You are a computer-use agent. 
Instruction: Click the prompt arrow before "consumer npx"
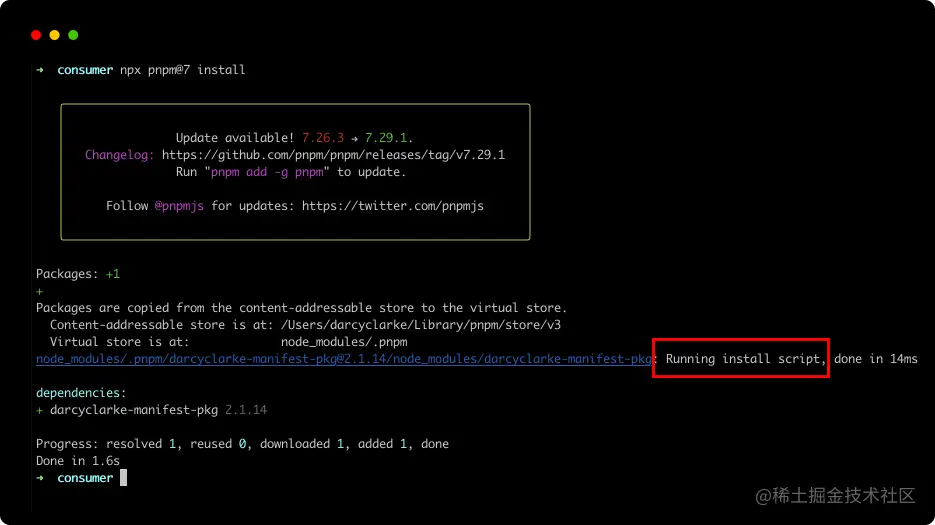tap(40, 70)
